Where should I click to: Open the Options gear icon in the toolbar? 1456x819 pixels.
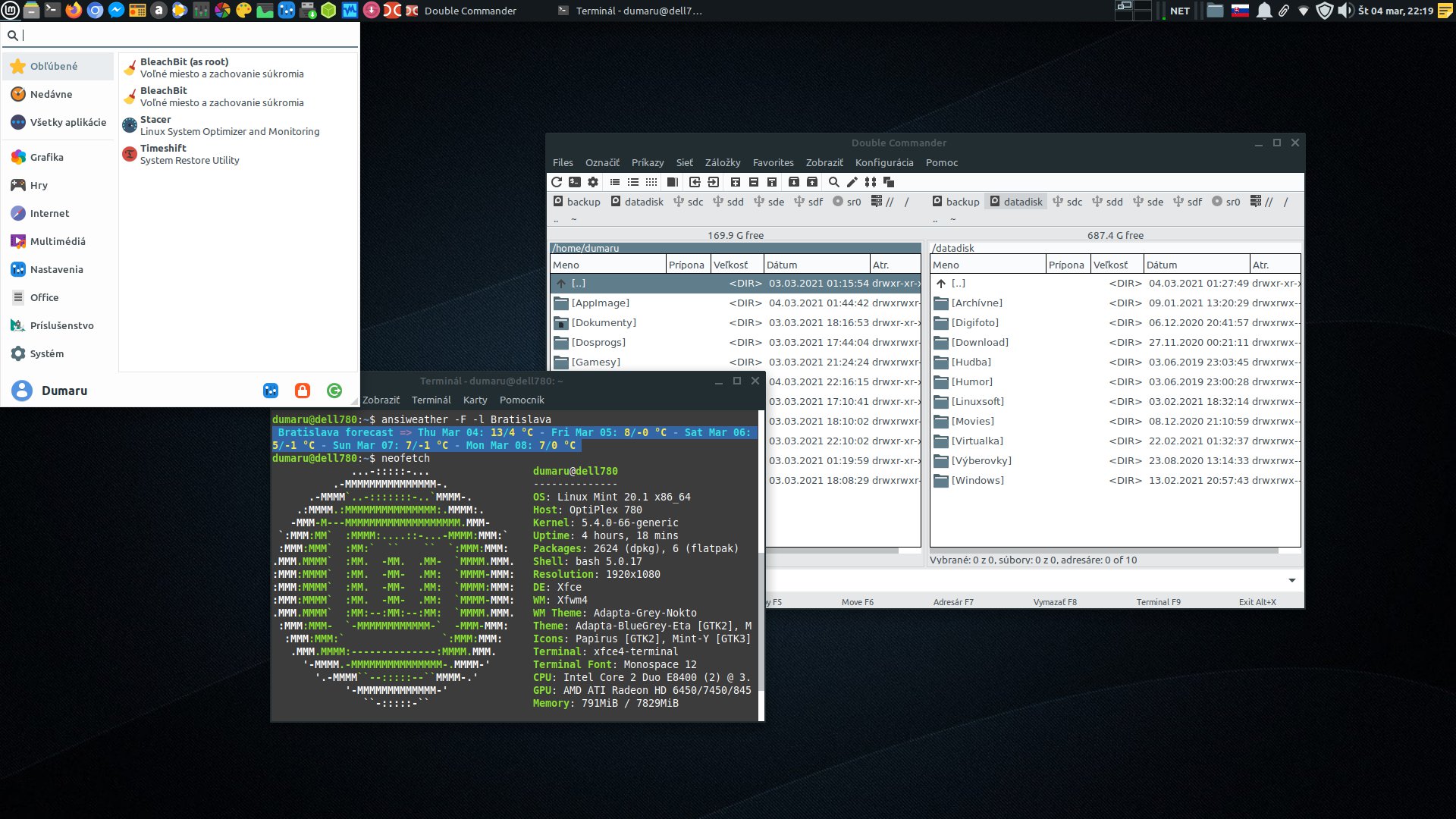click(593, 182)
